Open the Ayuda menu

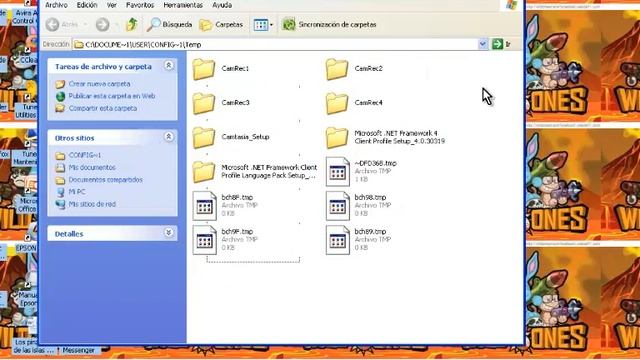point(222,5)
